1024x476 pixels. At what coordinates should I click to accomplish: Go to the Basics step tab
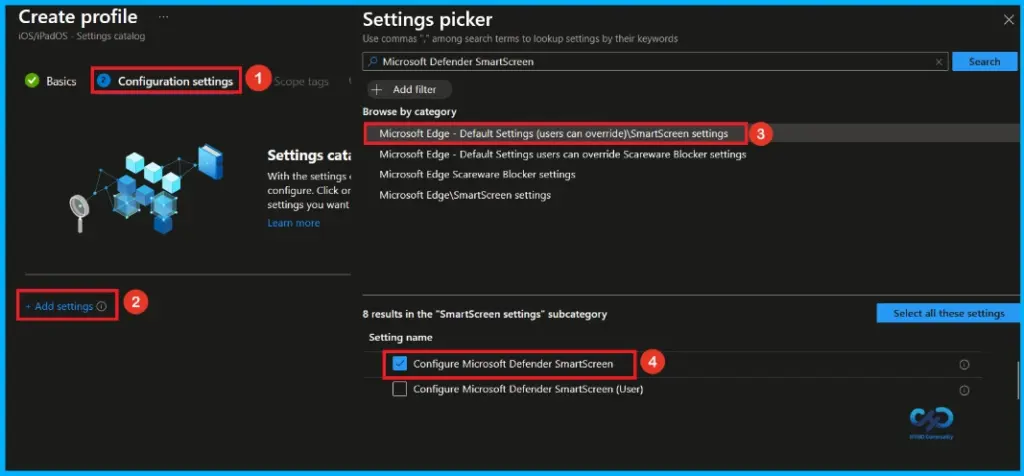coord(50,82)
